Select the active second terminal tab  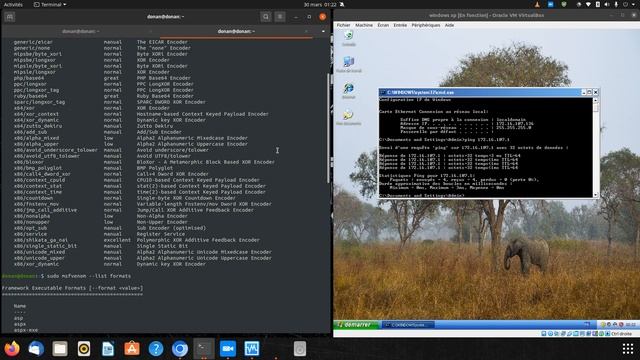click(x=236, y=31)
